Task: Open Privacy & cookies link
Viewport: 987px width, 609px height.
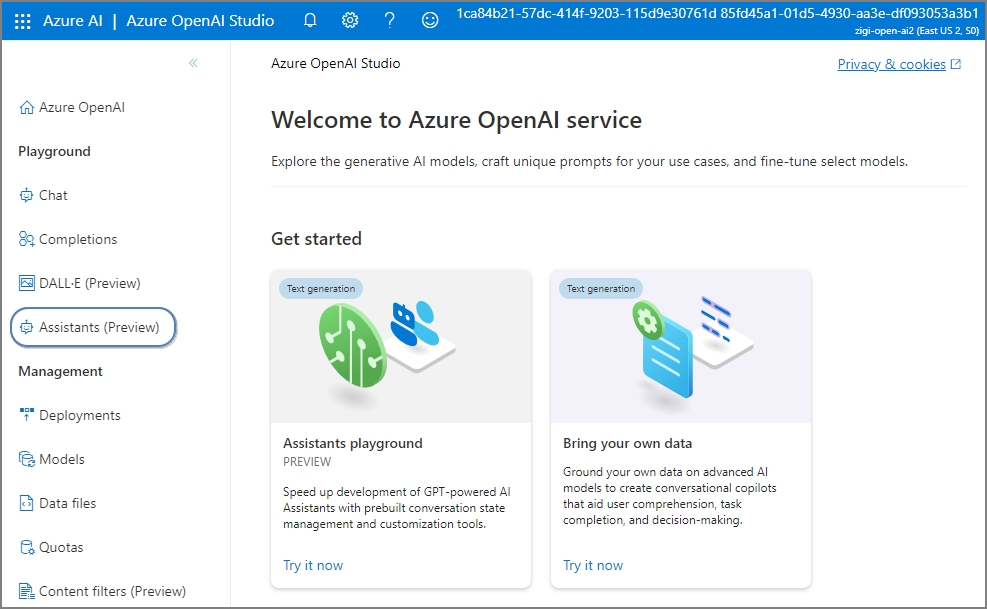Action: coord(891,64)
